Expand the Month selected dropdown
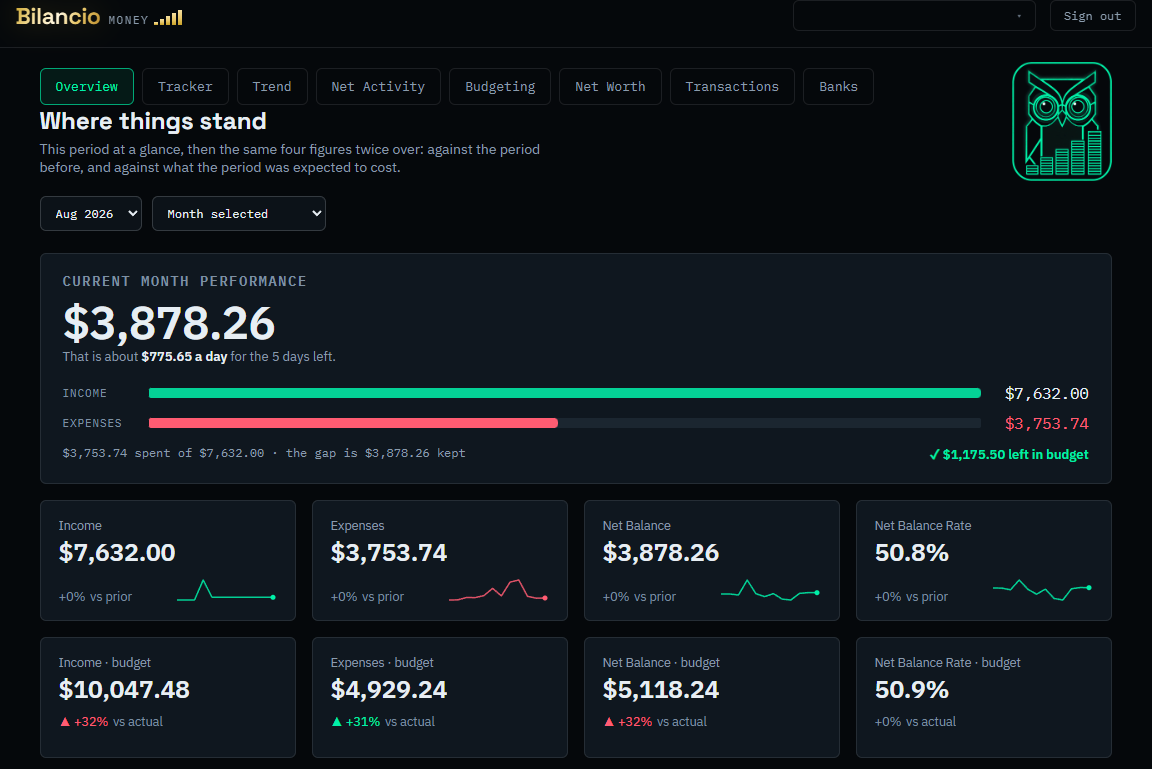The width and height of the screenshot is (1152, 769). [239, 214]
